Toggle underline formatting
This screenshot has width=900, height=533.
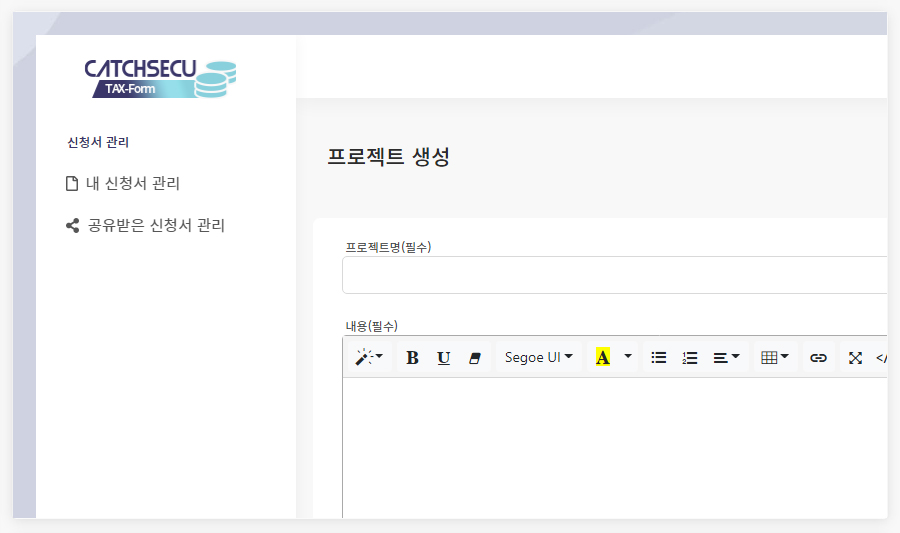coord(443,357)
